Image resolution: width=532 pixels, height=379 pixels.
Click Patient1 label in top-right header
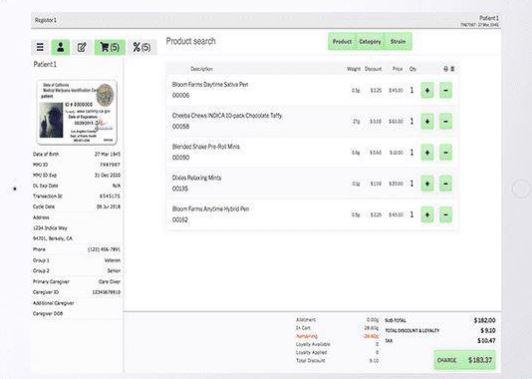(489, 18)
